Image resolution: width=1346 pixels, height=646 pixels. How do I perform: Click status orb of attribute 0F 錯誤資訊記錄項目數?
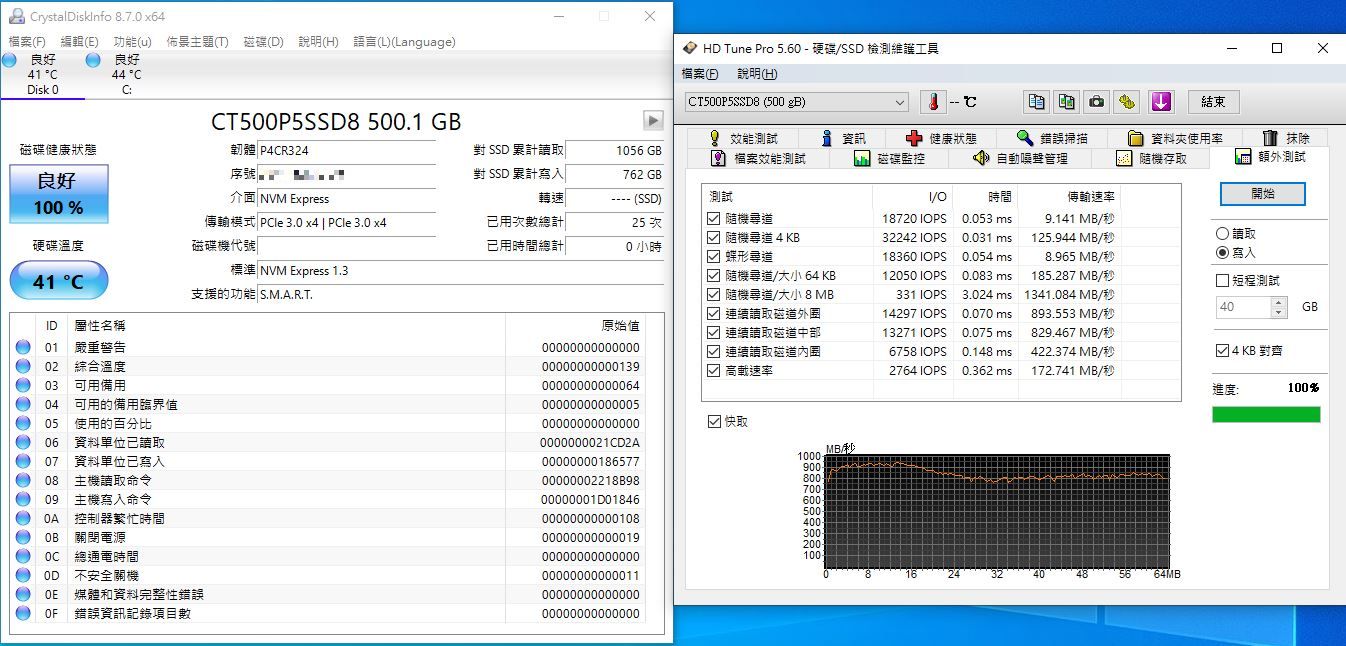click(x=23, y=614)
